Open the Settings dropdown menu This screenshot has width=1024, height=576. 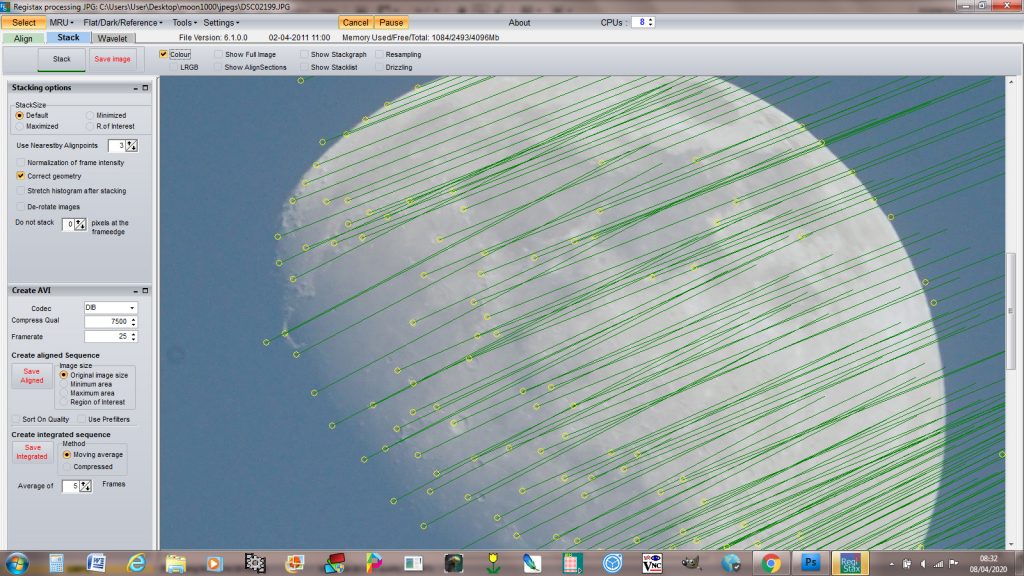click(x=221, y=22)
